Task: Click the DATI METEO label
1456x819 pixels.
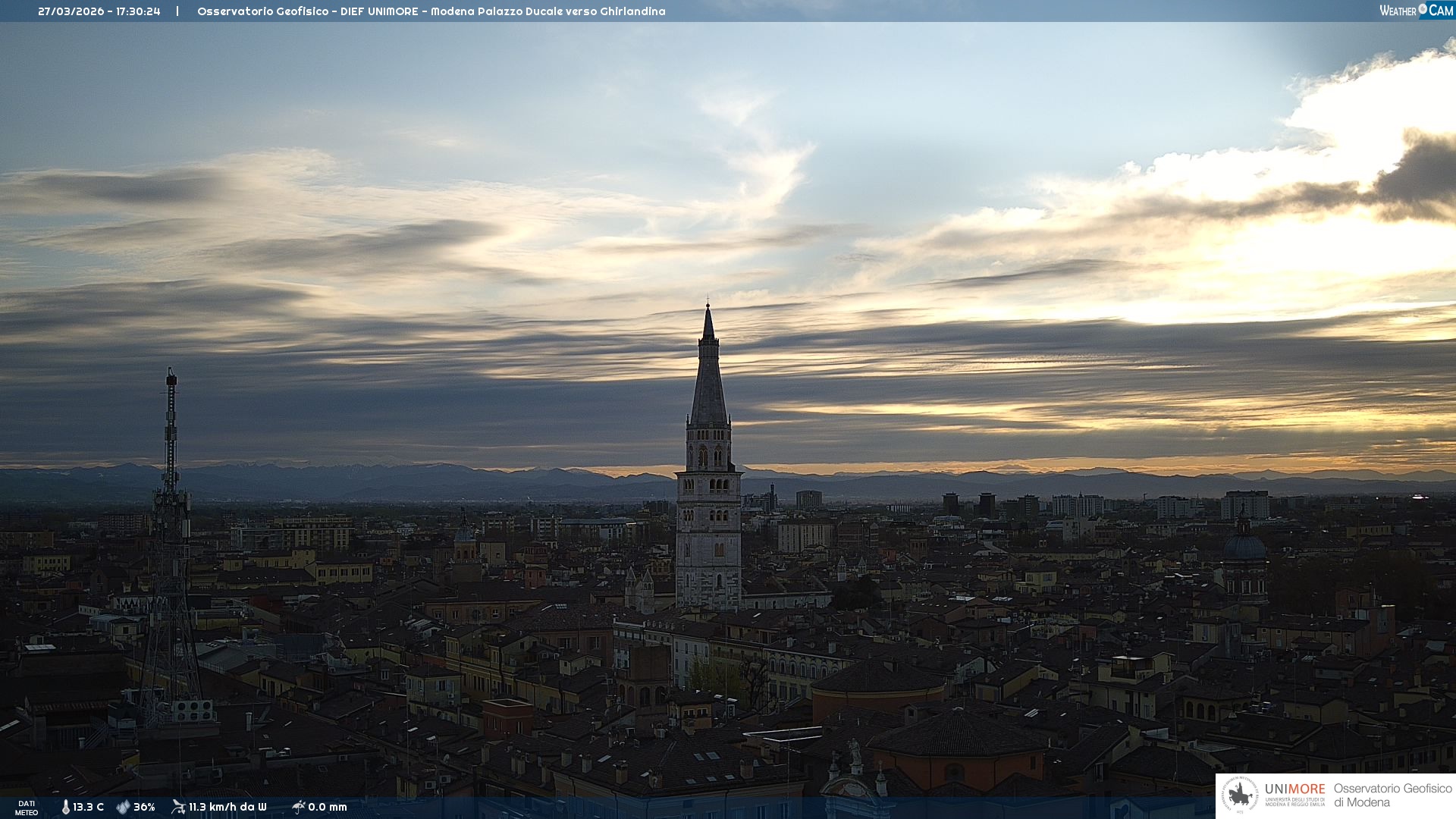Action: 27,808
